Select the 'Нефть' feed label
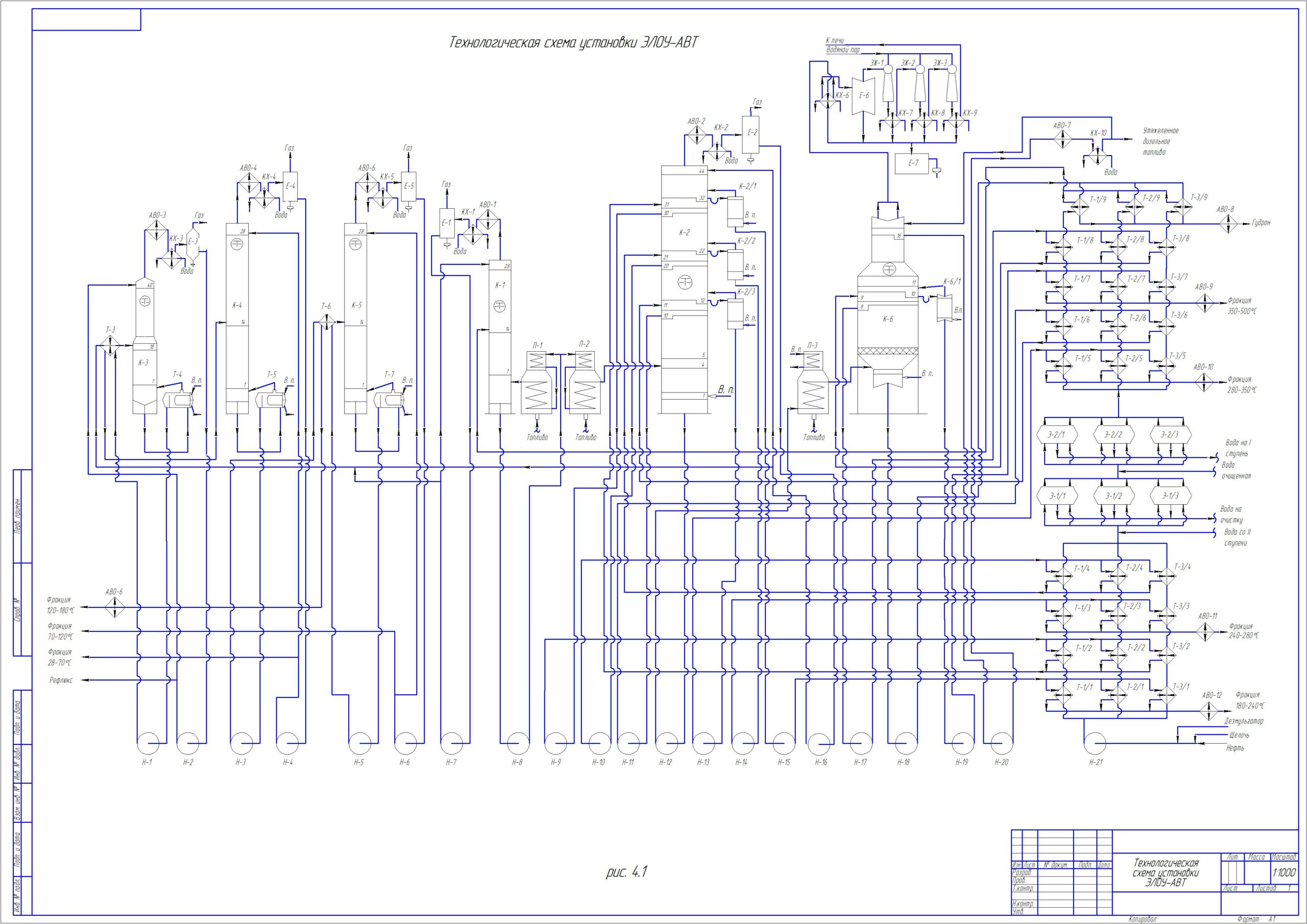Viewport: 1307px width, 924px height. coord(1236,748)
